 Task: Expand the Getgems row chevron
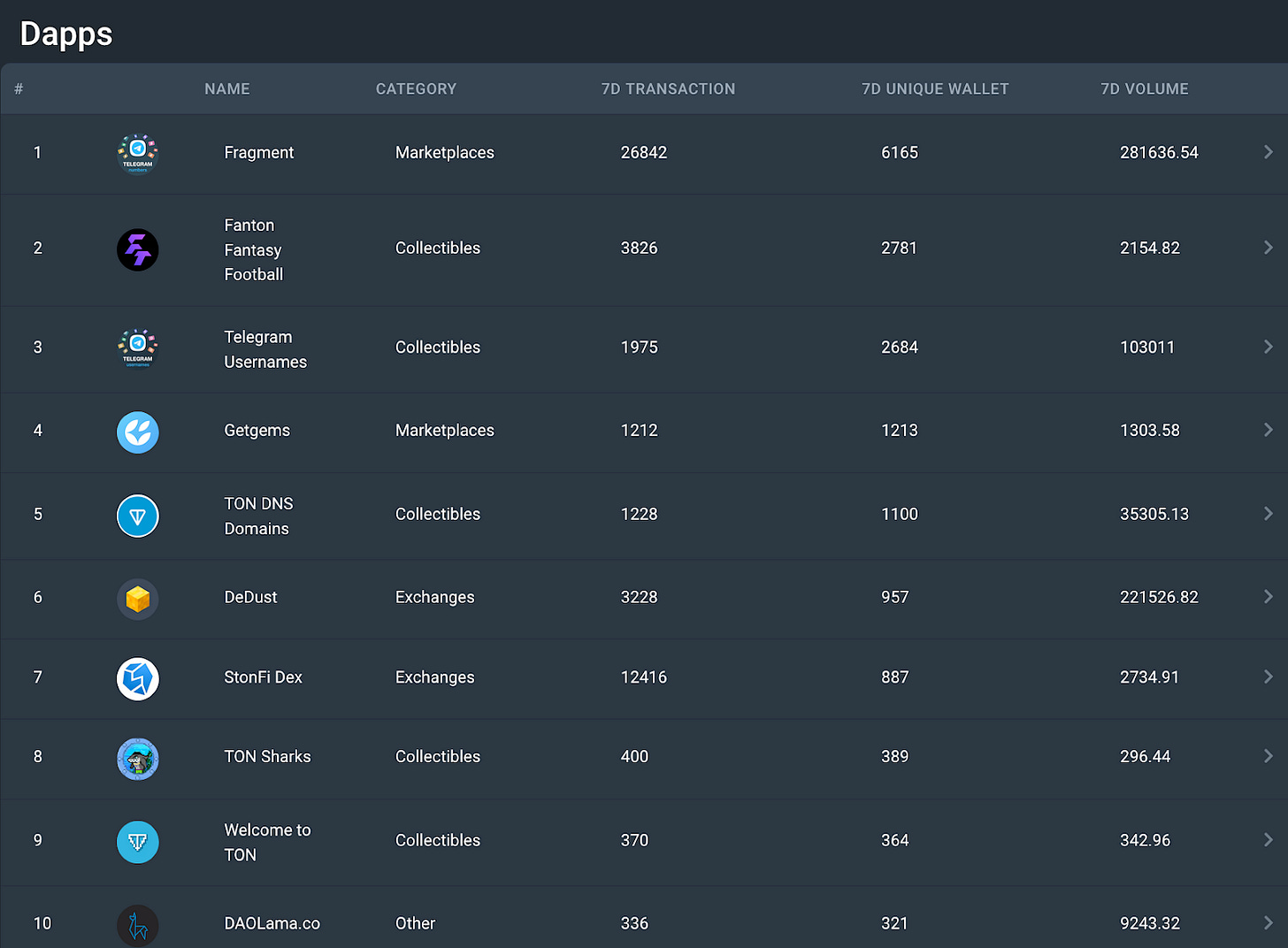(x=1269, y=430)
